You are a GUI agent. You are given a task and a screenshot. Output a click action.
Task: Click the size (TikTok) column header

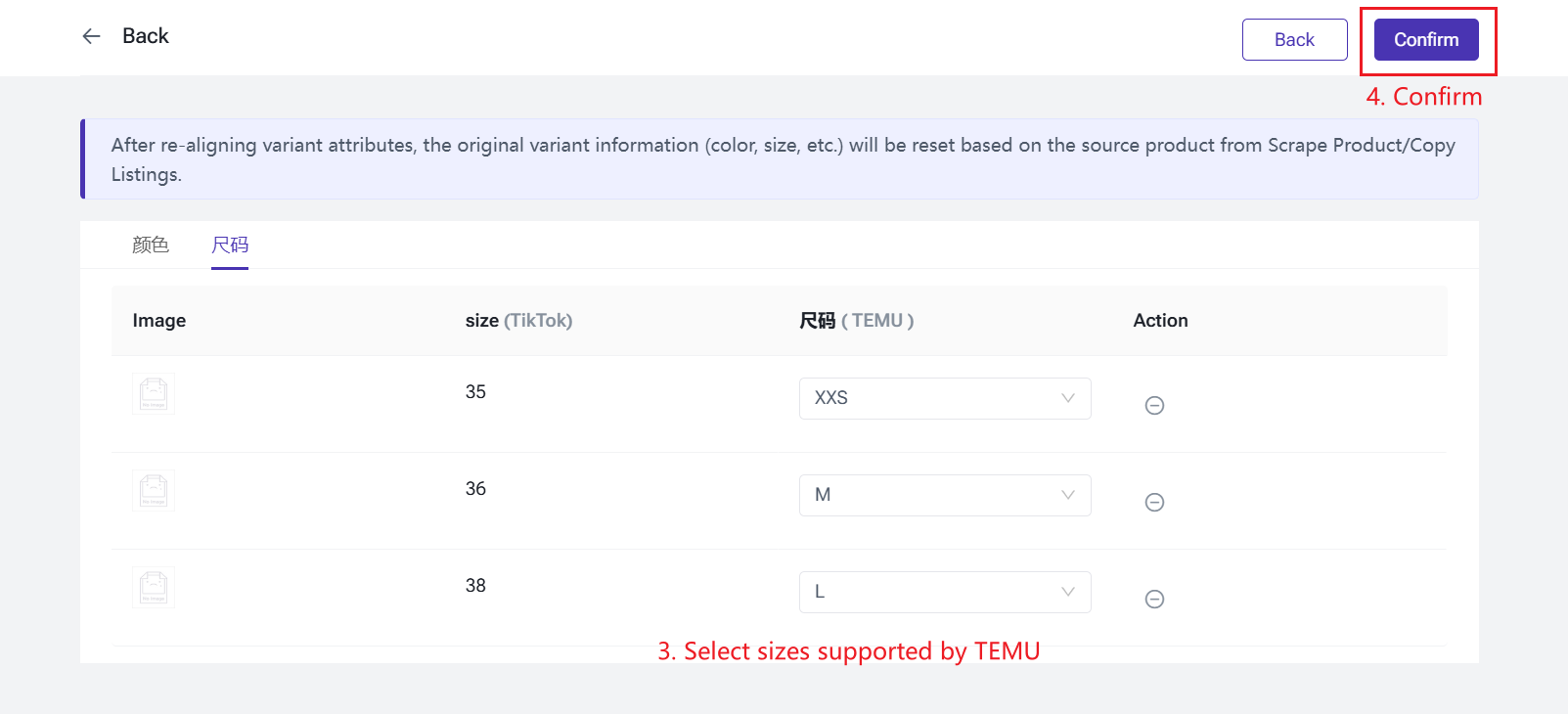(518, 321)
